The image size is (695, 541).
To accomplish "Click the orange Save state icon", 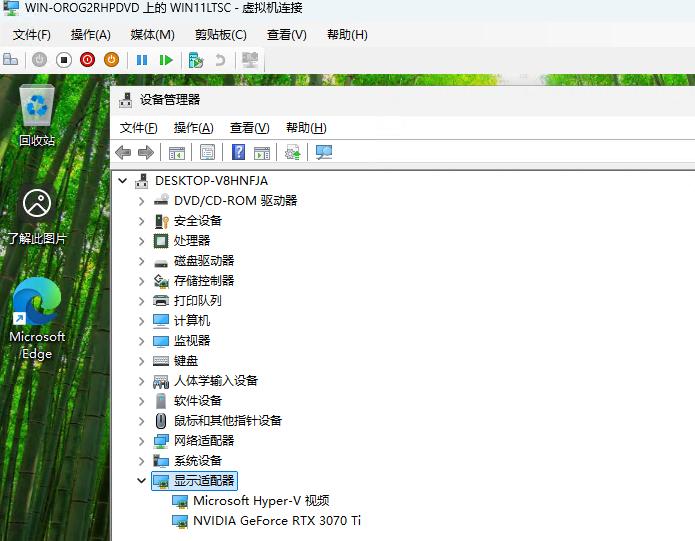I will pyautogui.click(x=111, y=60).
